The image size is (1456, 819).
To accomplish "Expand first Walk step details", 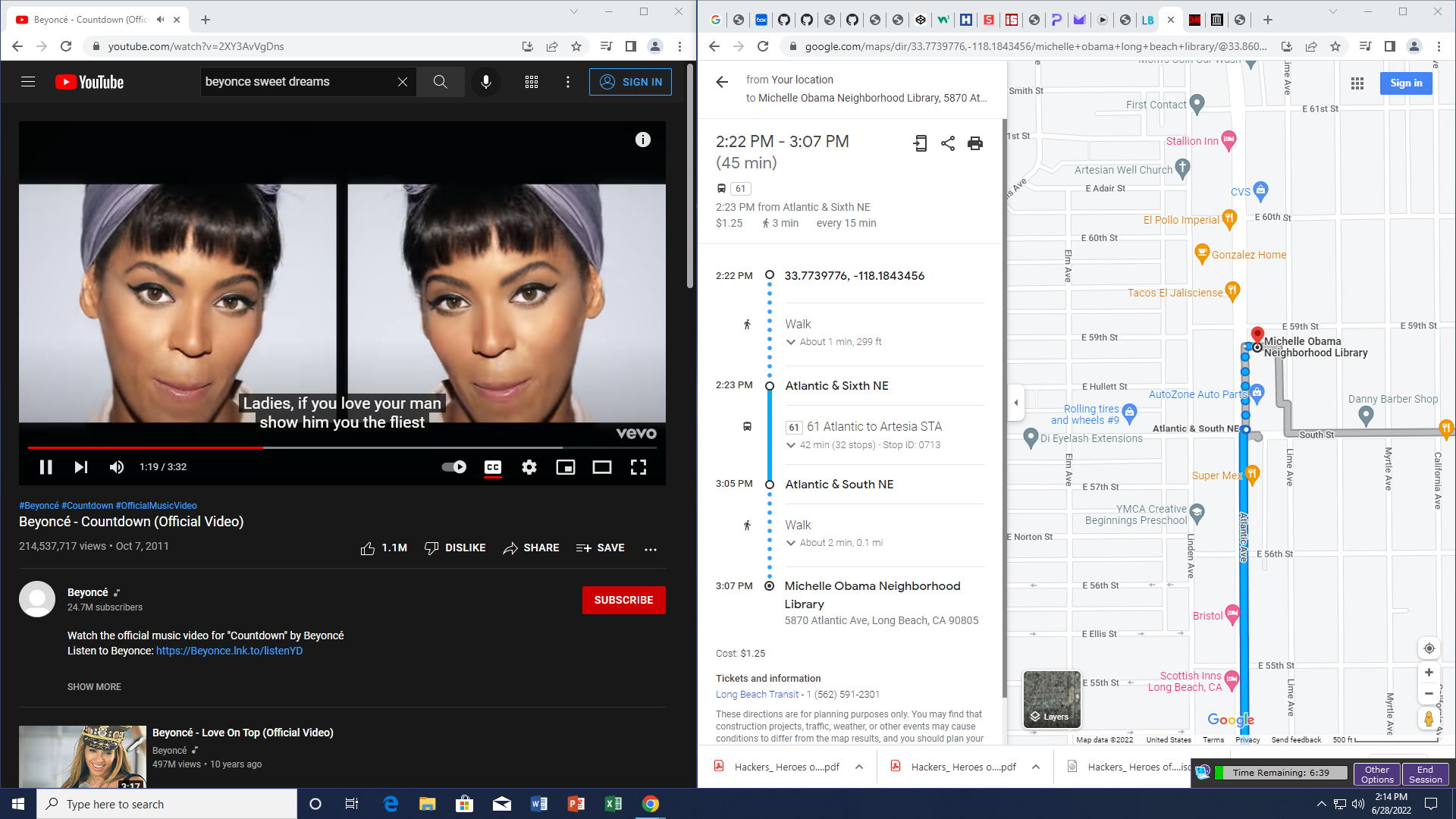I will (791, 342).
